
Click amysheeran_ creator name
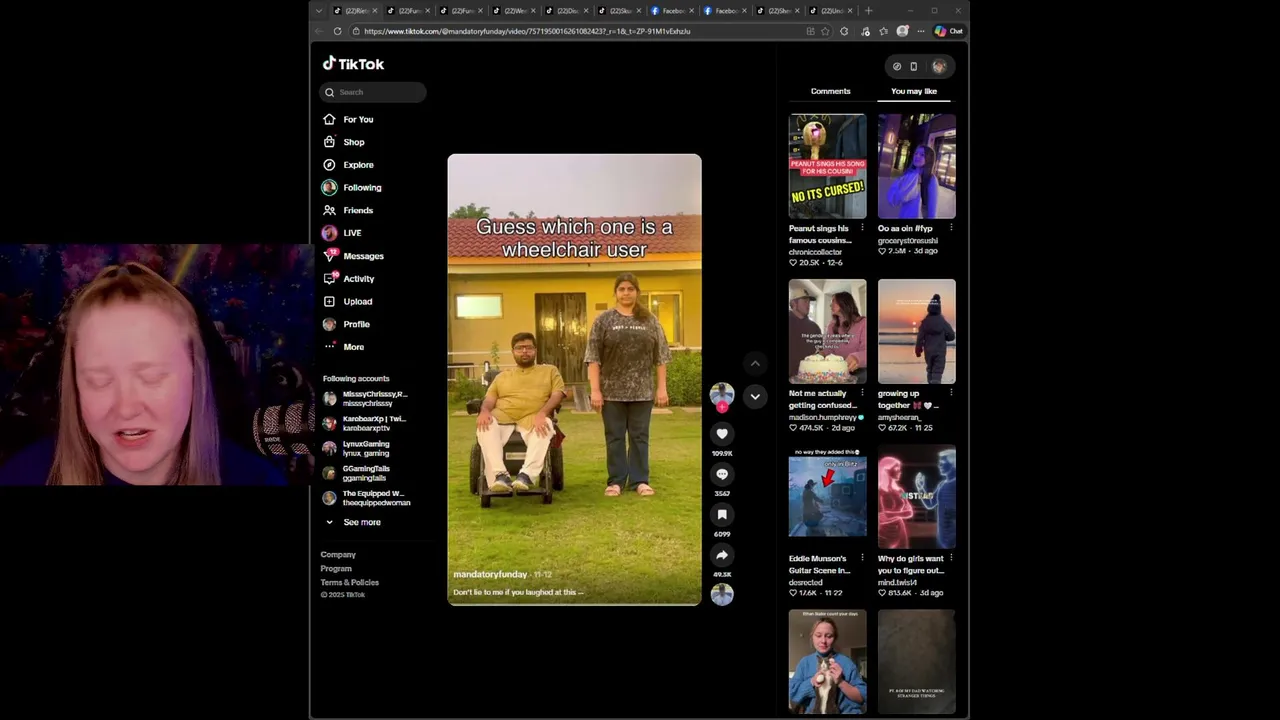click(899, 417)
